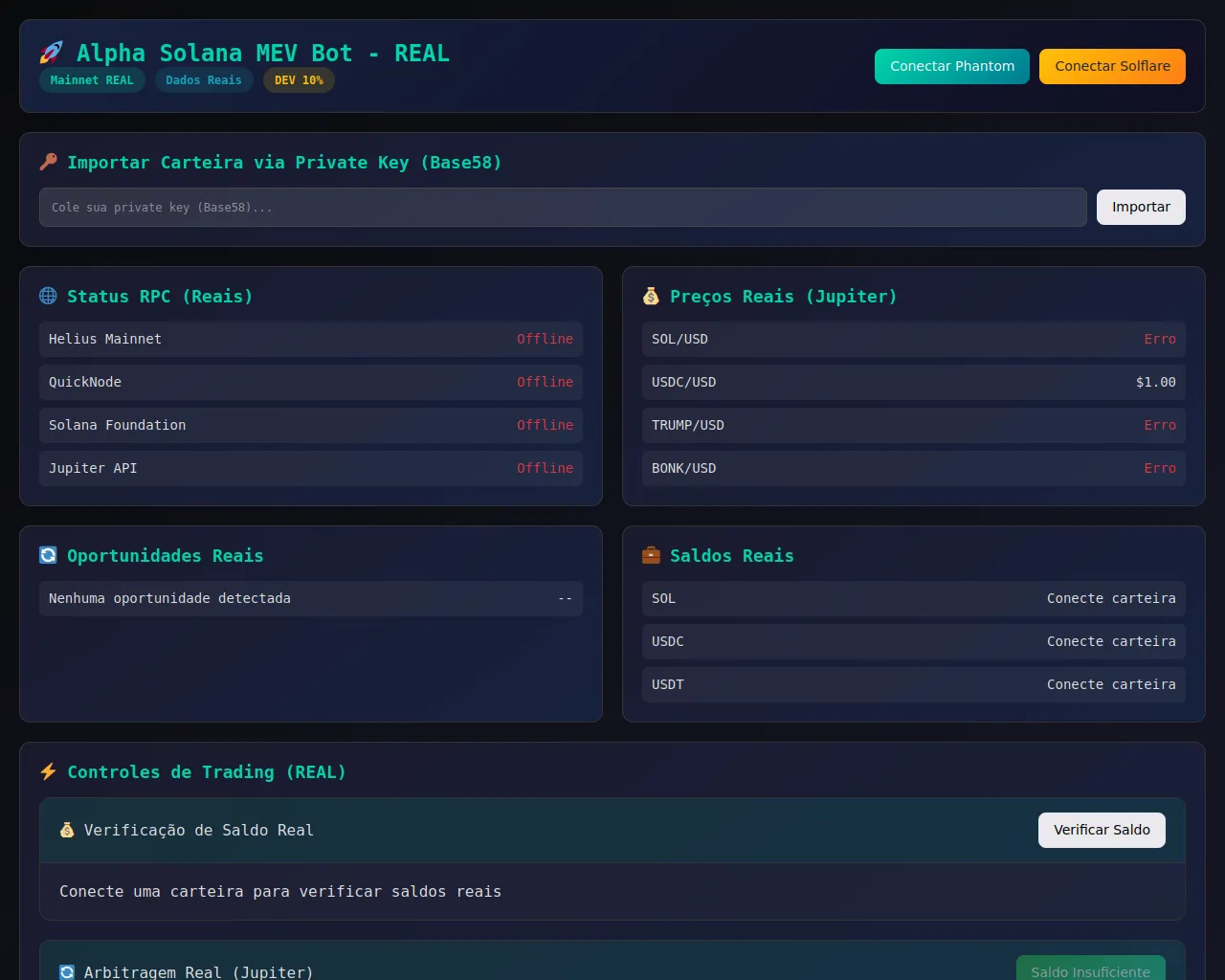Click the $1.00 price value
This screenshot has height=980, width=1225.
coord(1155,382)
